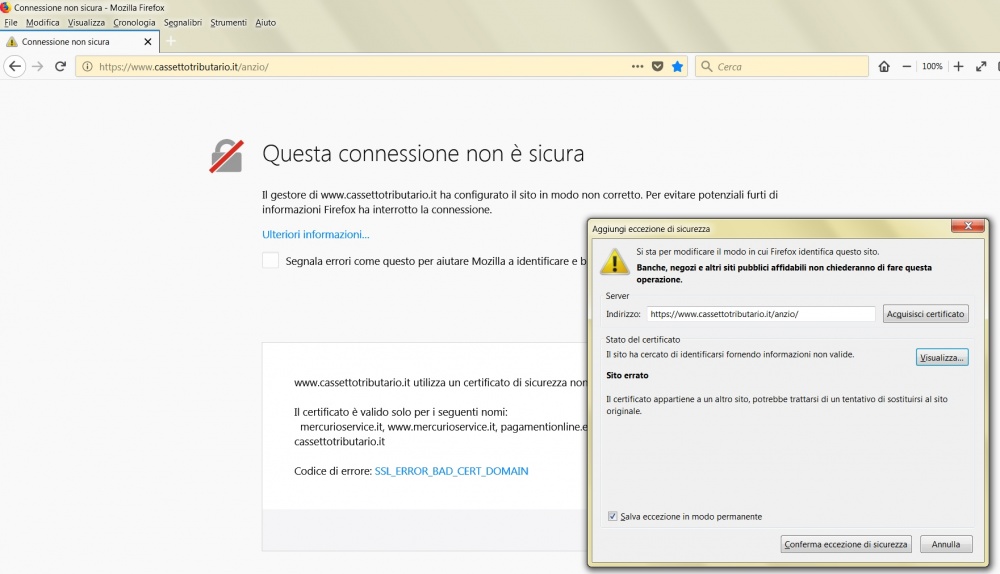Uncheck Salva eccezione in modo permanente
This screenshot has height=574, width=1000.
click(x=612, y=516)
